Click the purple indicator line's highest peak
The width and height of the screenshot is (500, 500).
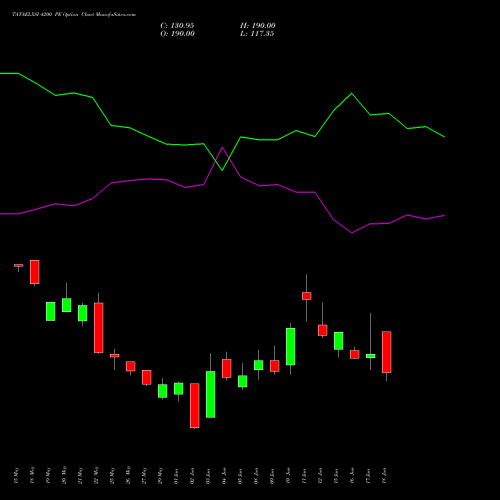(222, 147)
